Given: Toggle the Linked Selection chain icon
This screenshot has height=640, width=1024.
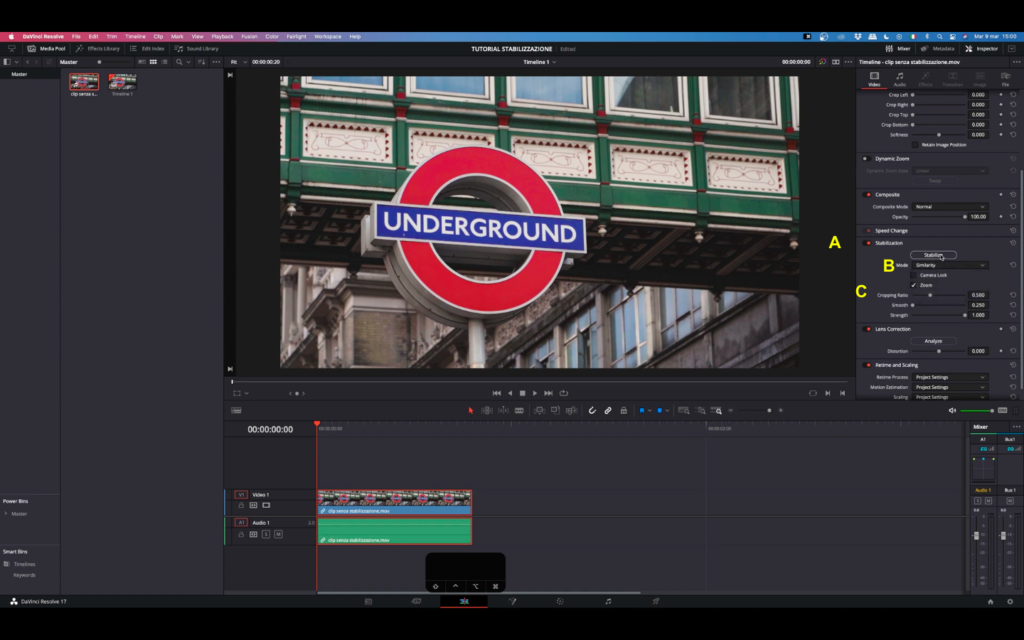Looking at the screenshot, I should click(x=608, y=411).
